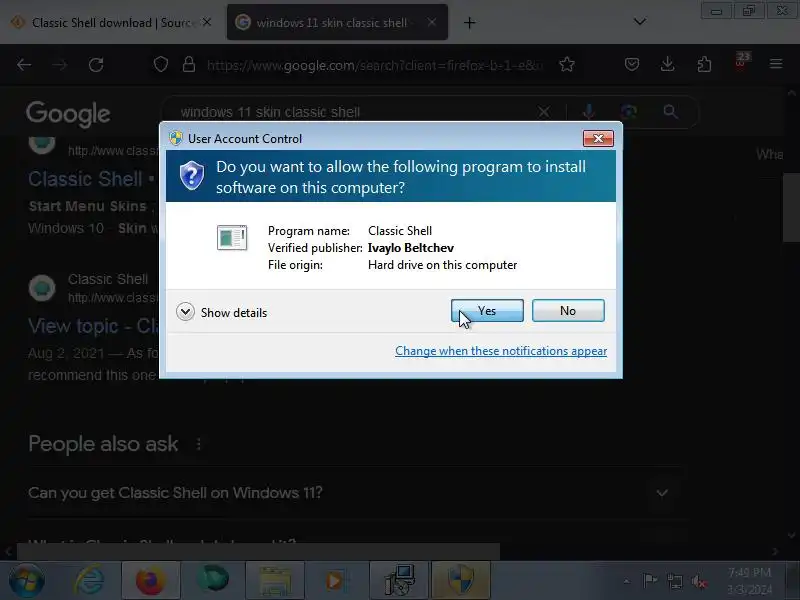800x600 pixels.
Task: Open the list all tabs dropdown arrow
Action: point(640,21)
